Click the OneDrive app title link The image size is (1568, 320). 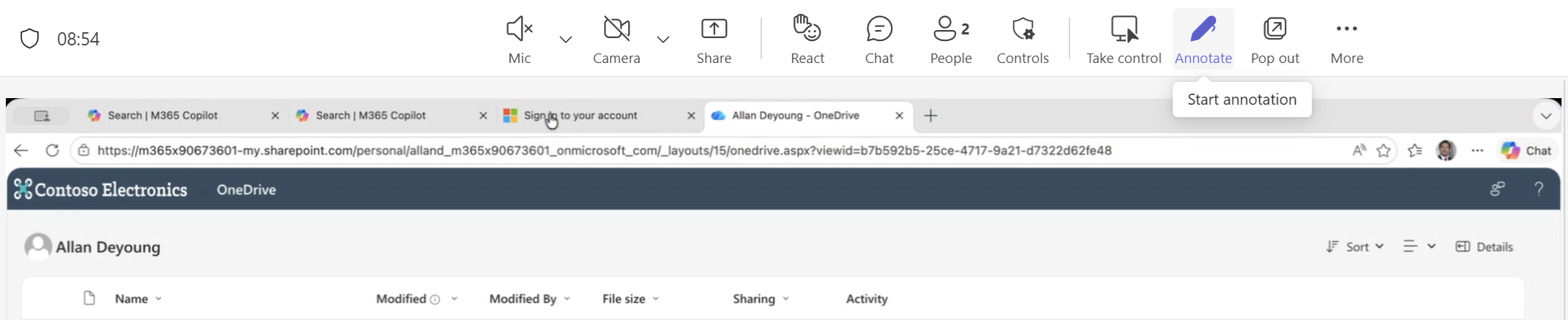point(246,190)
